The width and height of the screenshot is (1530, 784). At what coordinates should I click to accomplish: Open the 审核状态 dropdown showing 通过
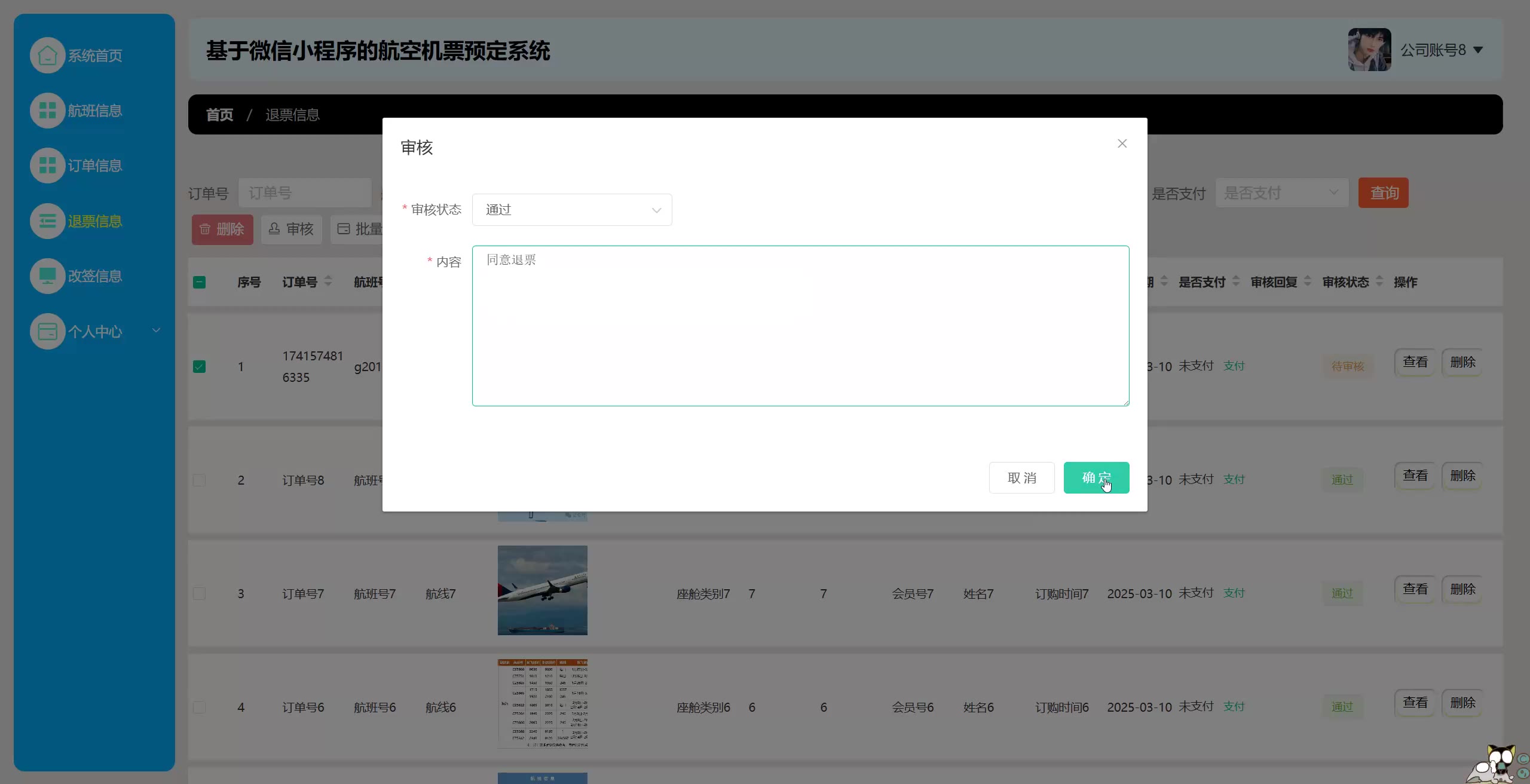click(x=572, y=210)
